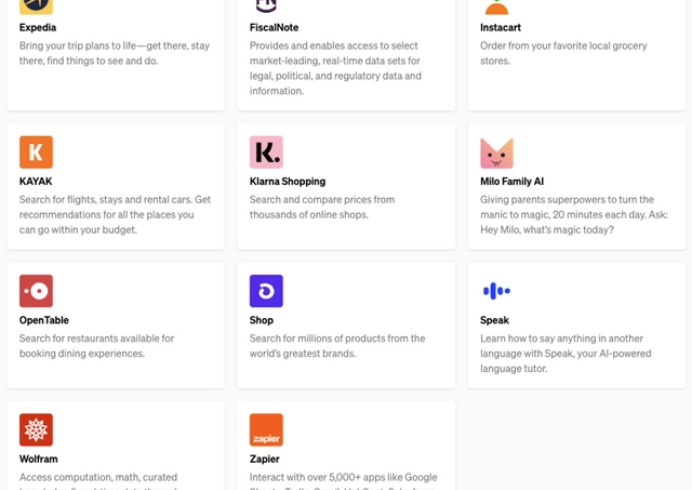The image size is (692, 490).
Task: Select the OpenTable restaurant description
Action: pos(96,346)
